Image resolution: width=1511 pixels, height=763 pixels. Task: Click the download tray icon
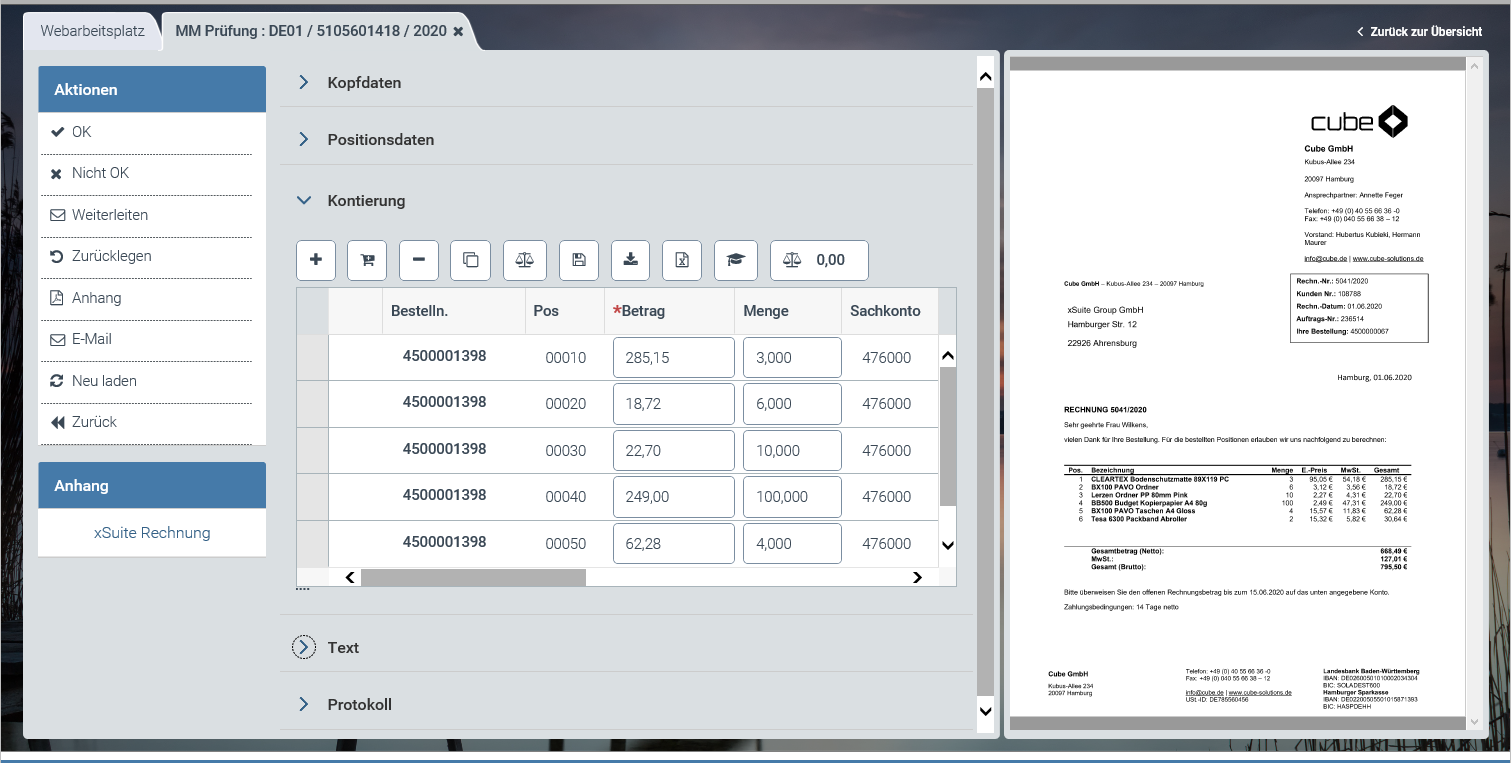(x=630, y=260)
